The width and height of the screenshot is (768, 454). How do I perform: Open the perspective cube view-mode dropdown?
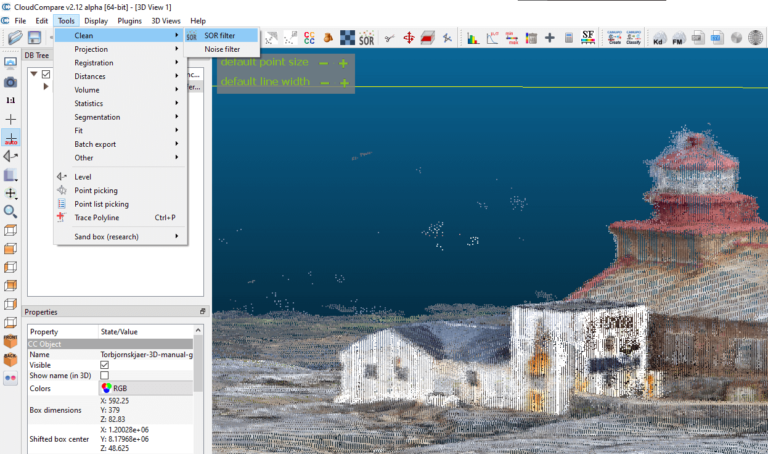(10, 175)
